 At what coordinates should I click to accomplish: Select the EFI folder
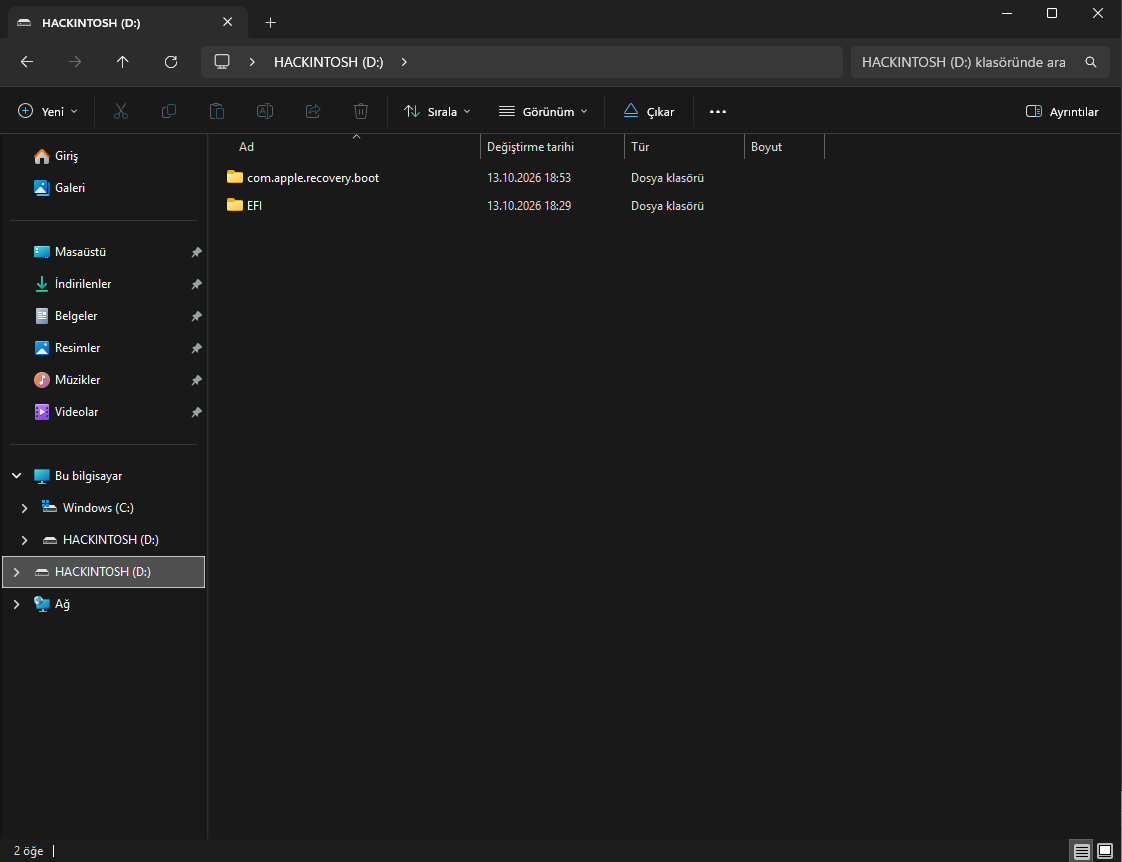pos(254,205)
